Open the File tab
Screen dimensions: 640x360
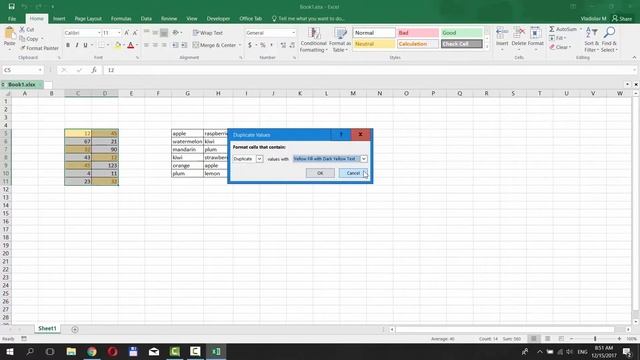click(x=12, y=18)
